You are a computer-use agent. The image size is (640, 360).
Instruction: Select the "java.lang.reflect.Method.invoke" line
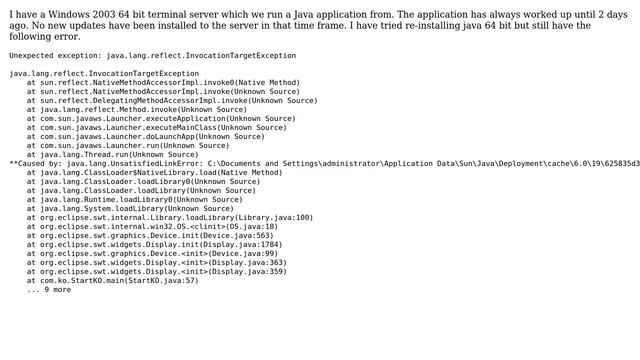137,109
